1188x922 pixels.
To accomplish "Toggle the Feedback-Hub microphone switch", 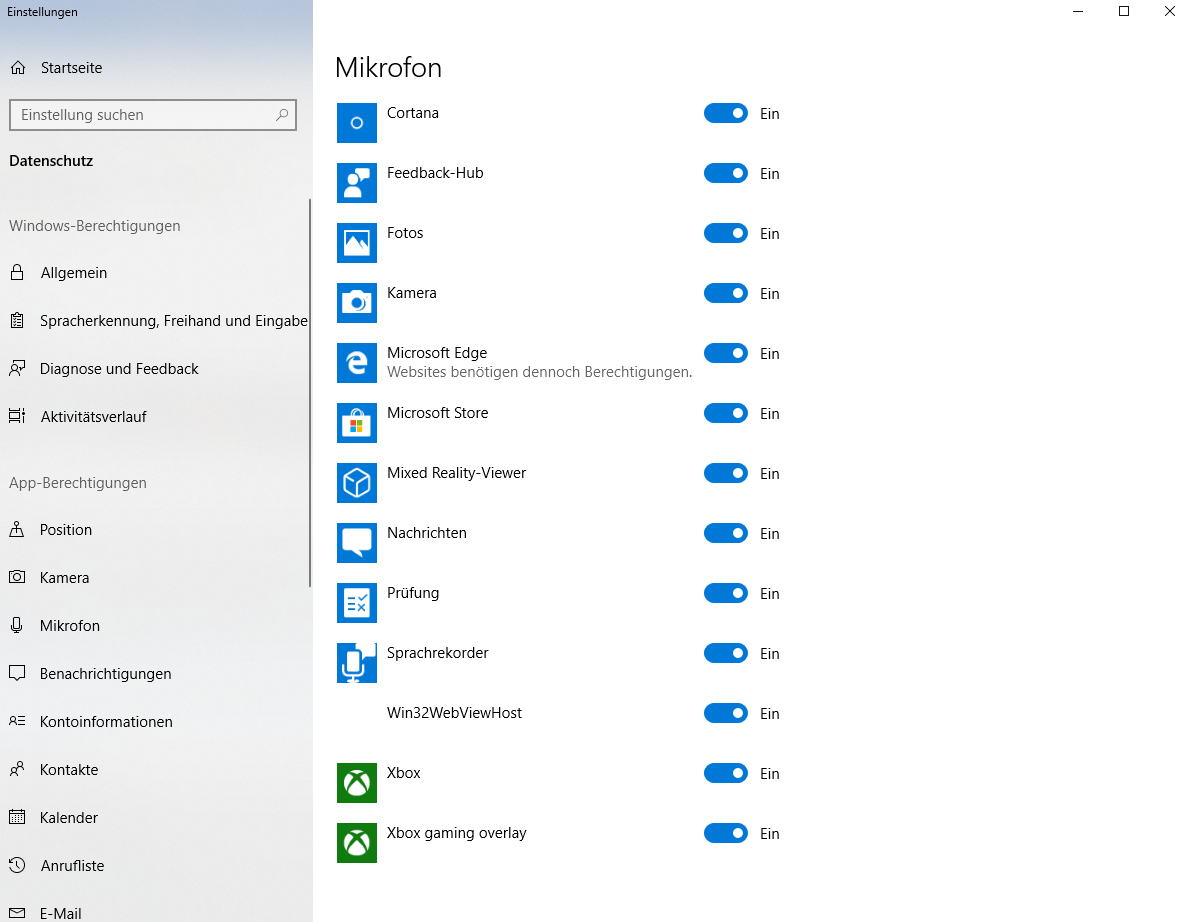I will 726,173.
